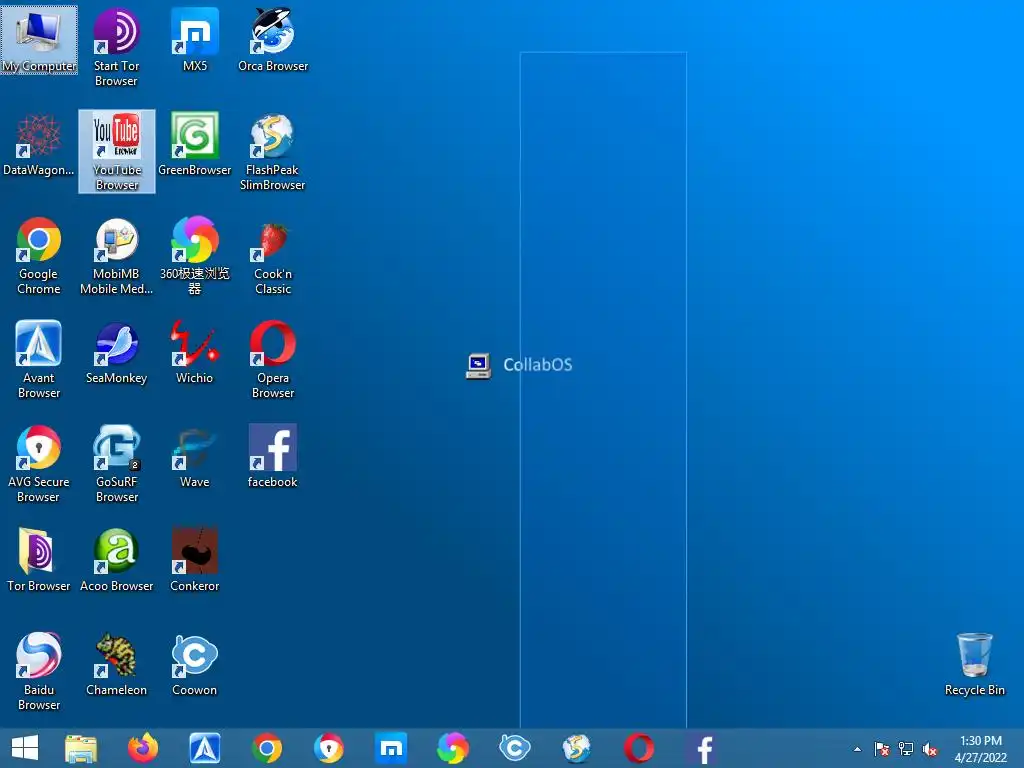Select the Recycle Bin icon

coord(974,664)
